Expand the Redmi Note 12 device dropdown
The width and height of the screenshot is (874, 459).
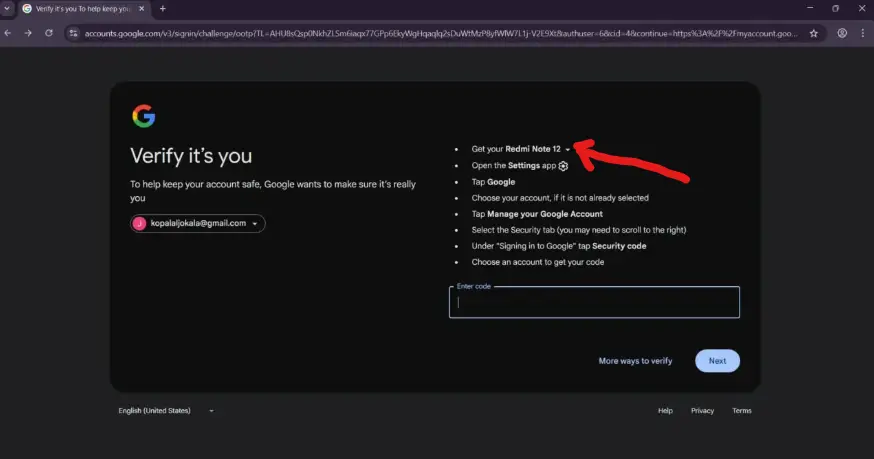567,149
